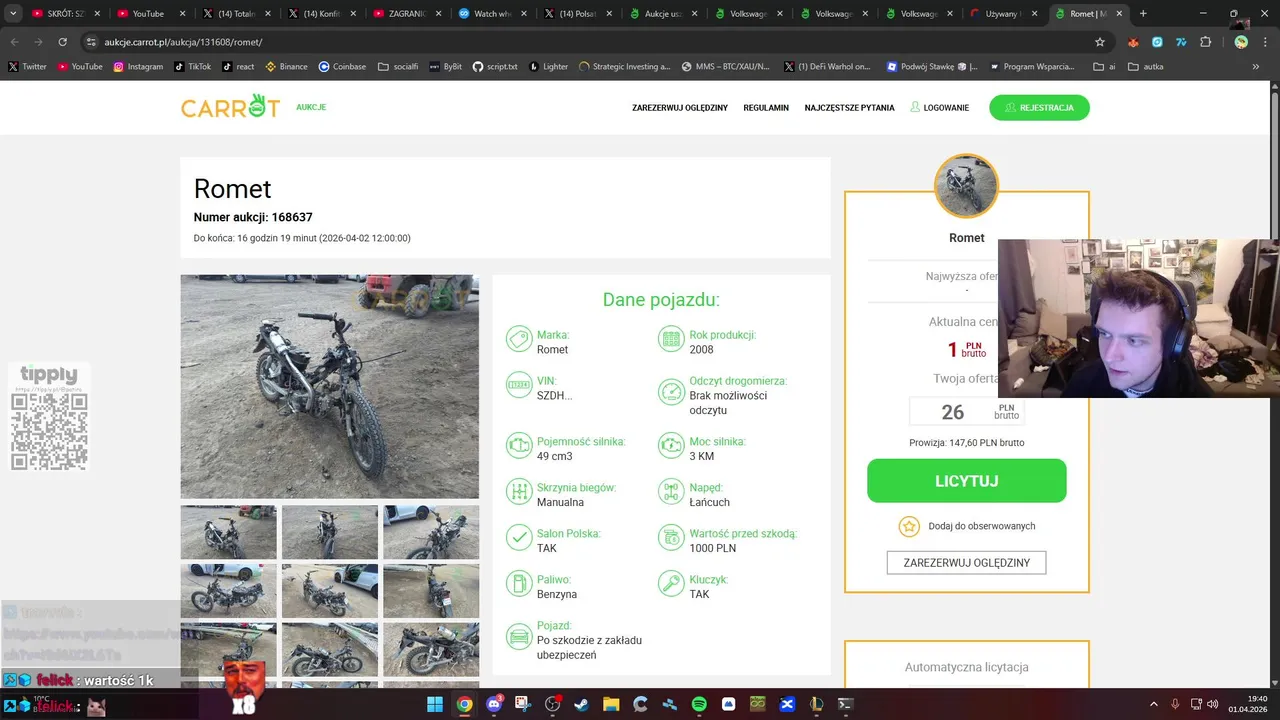The width and height of the screenshot is (1280, 720).
Task: Click the checkmark icon next to Salon Polska
Action: coord(518,537)
